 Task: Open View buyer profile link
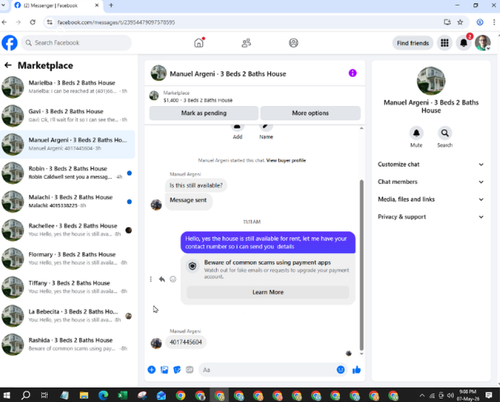tap(286, 160)
